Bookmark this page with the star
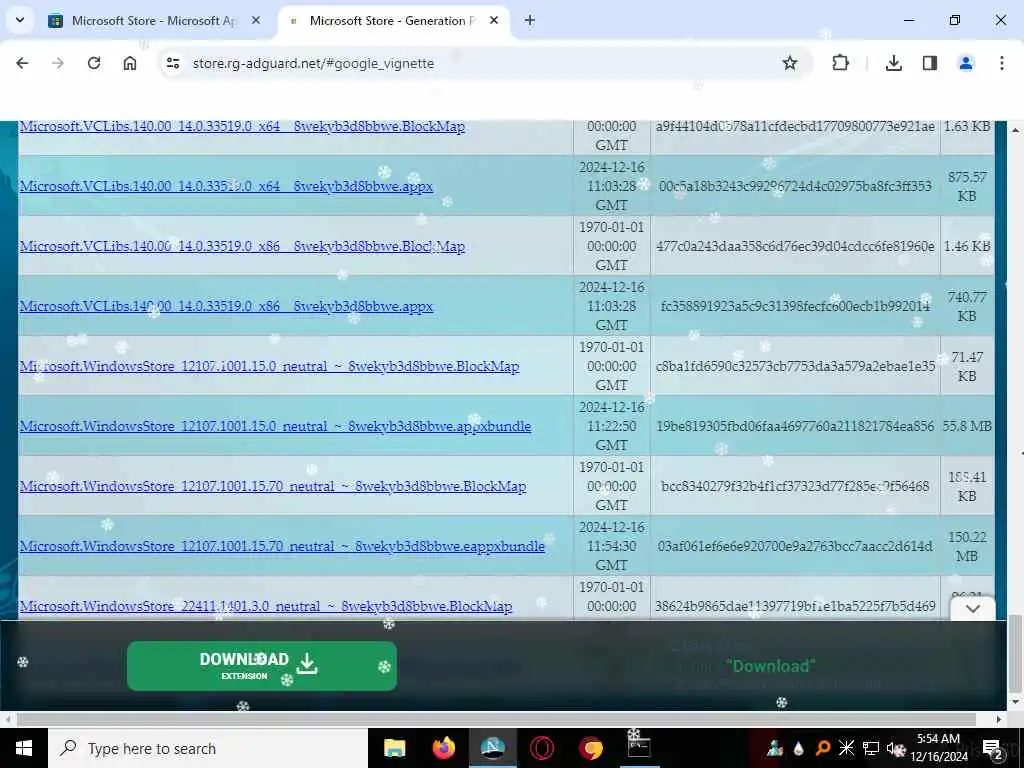 [x=790, y=63]
